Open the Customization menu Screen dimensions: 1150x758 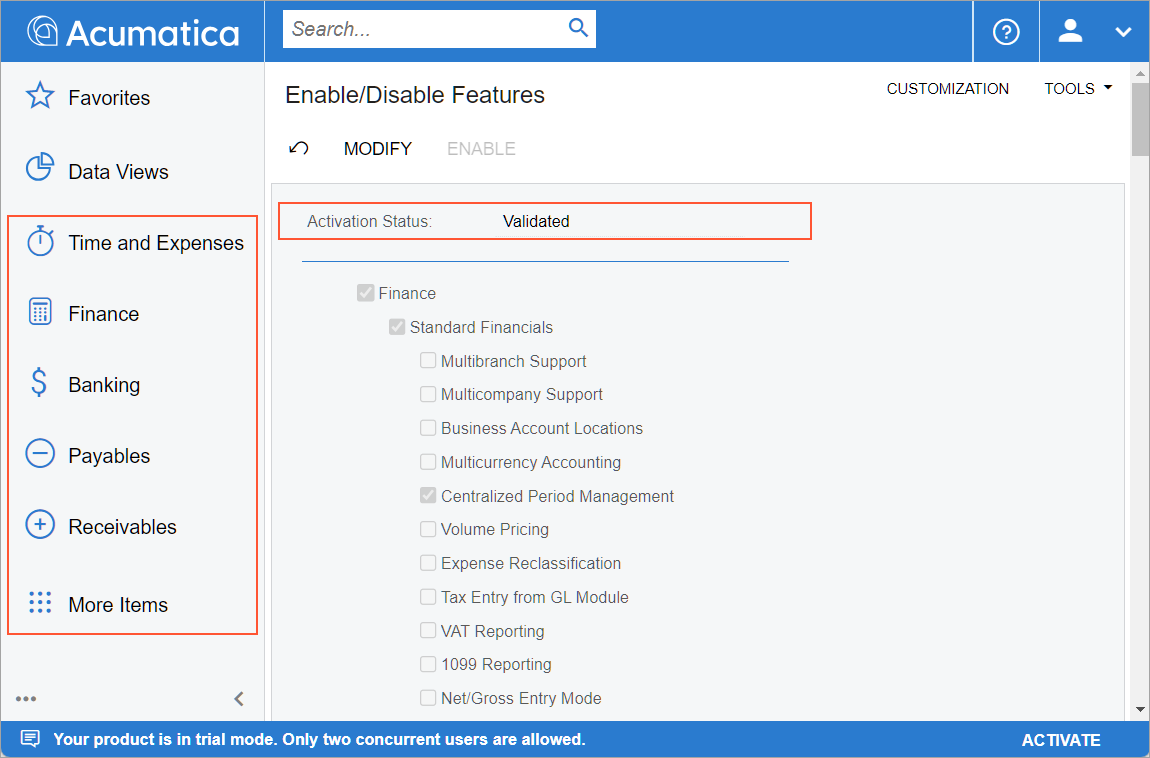947,89
